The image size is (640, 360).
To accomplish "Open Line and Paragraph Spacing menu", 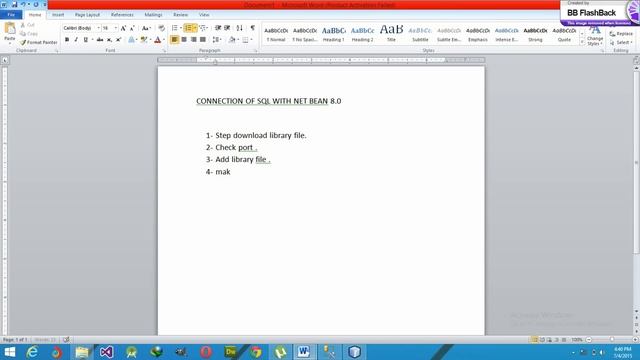I will click(217, 40).
